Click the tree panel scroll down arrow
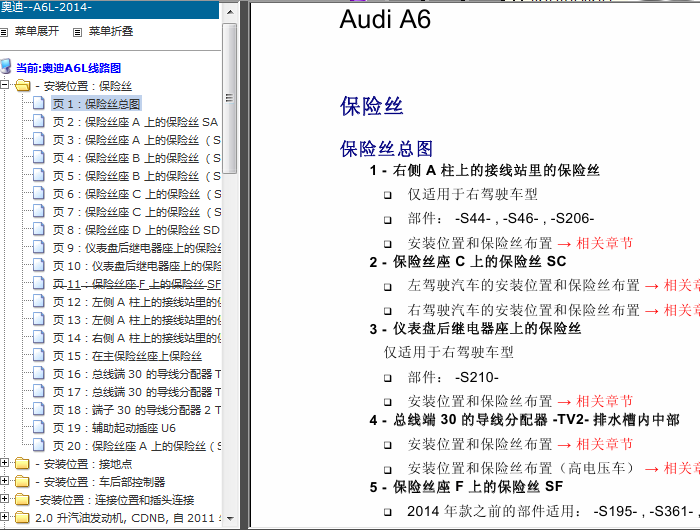The height and width of the screenshot is (530, 700). coord(230,518)
